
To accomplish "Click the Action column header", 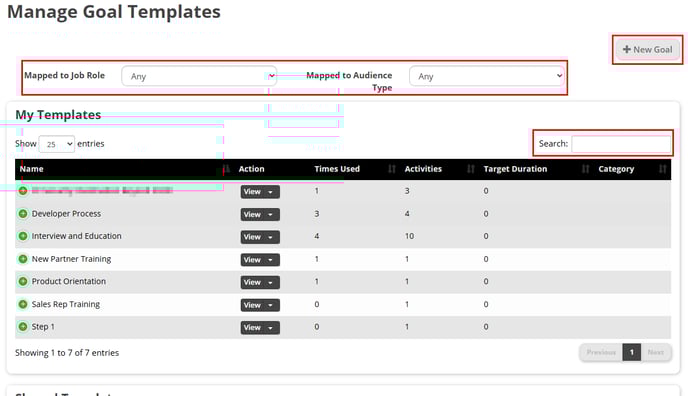I will click(x=251, y=169).
